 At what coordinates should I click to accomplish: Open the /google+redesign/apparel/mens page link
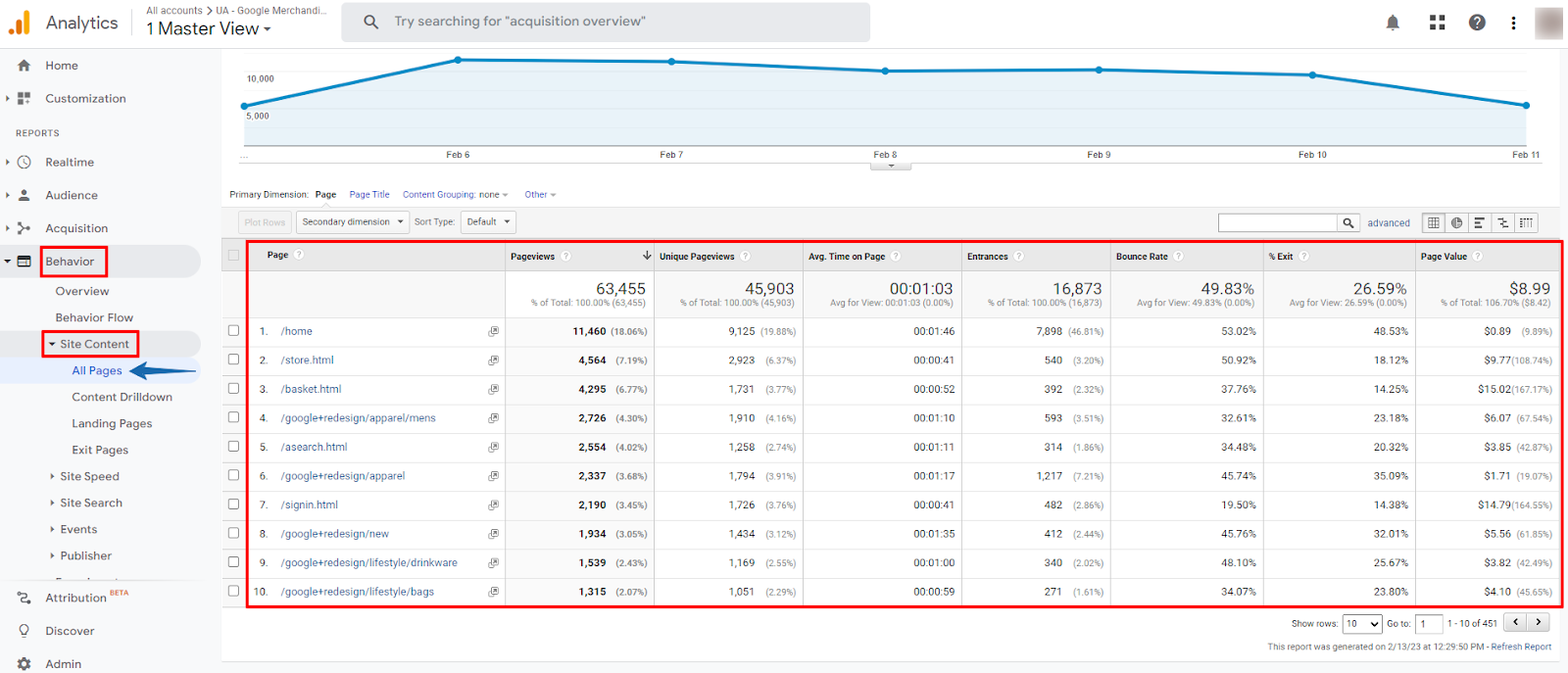point(358,418)
